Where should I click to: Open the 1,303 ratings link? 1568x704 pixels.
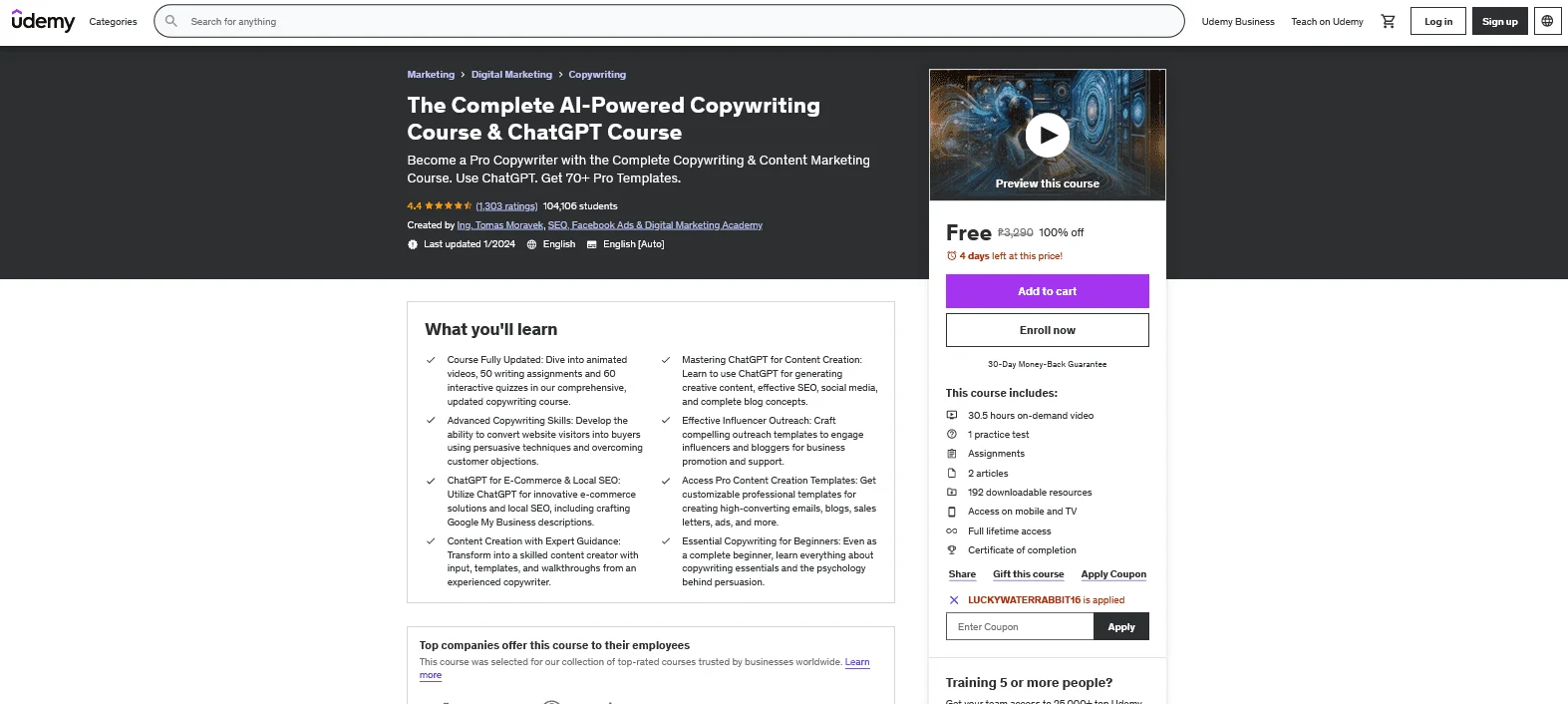(x=506, y=206)
